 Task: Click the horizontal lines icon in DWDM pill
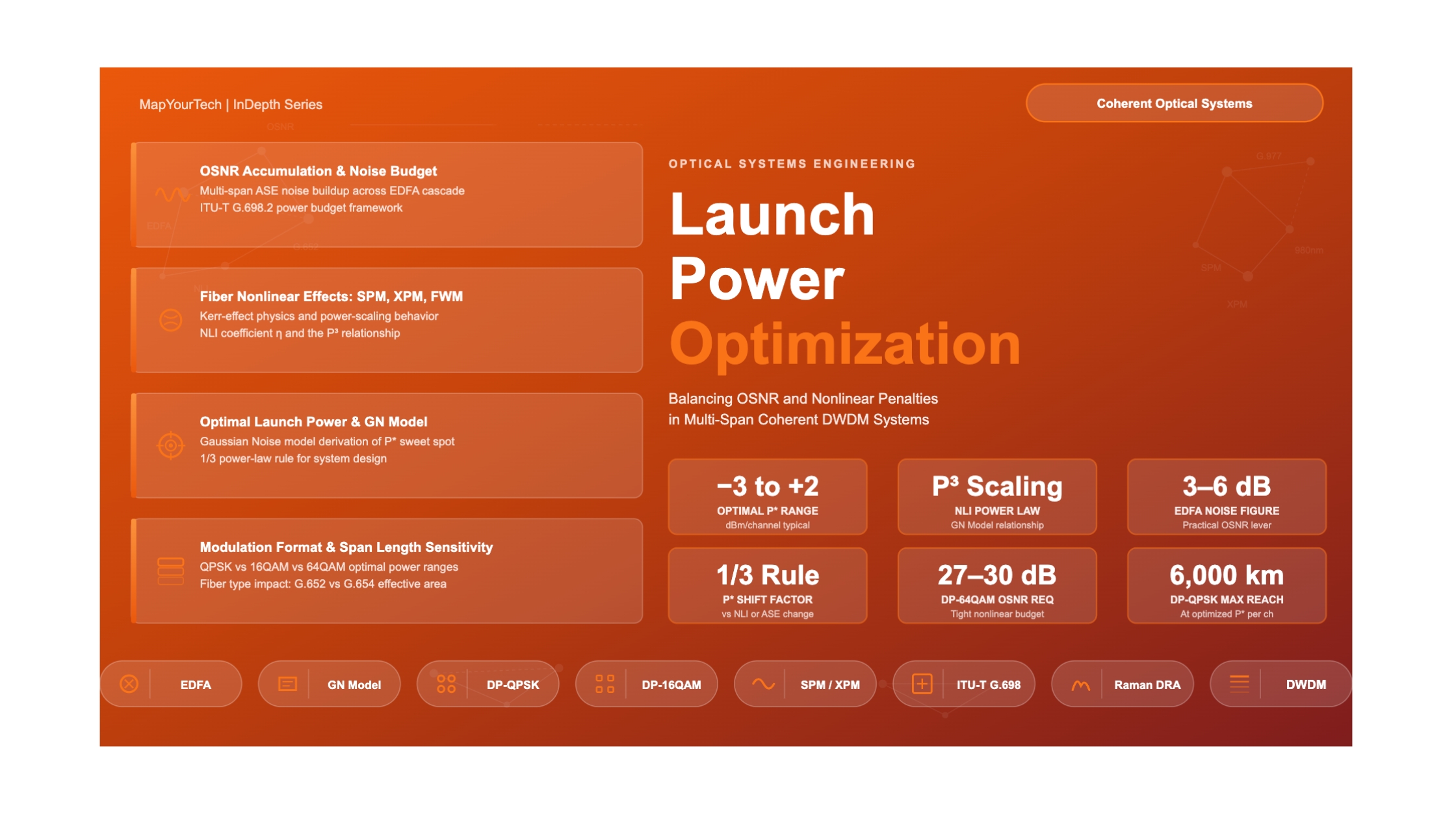tap(1240, 684)
